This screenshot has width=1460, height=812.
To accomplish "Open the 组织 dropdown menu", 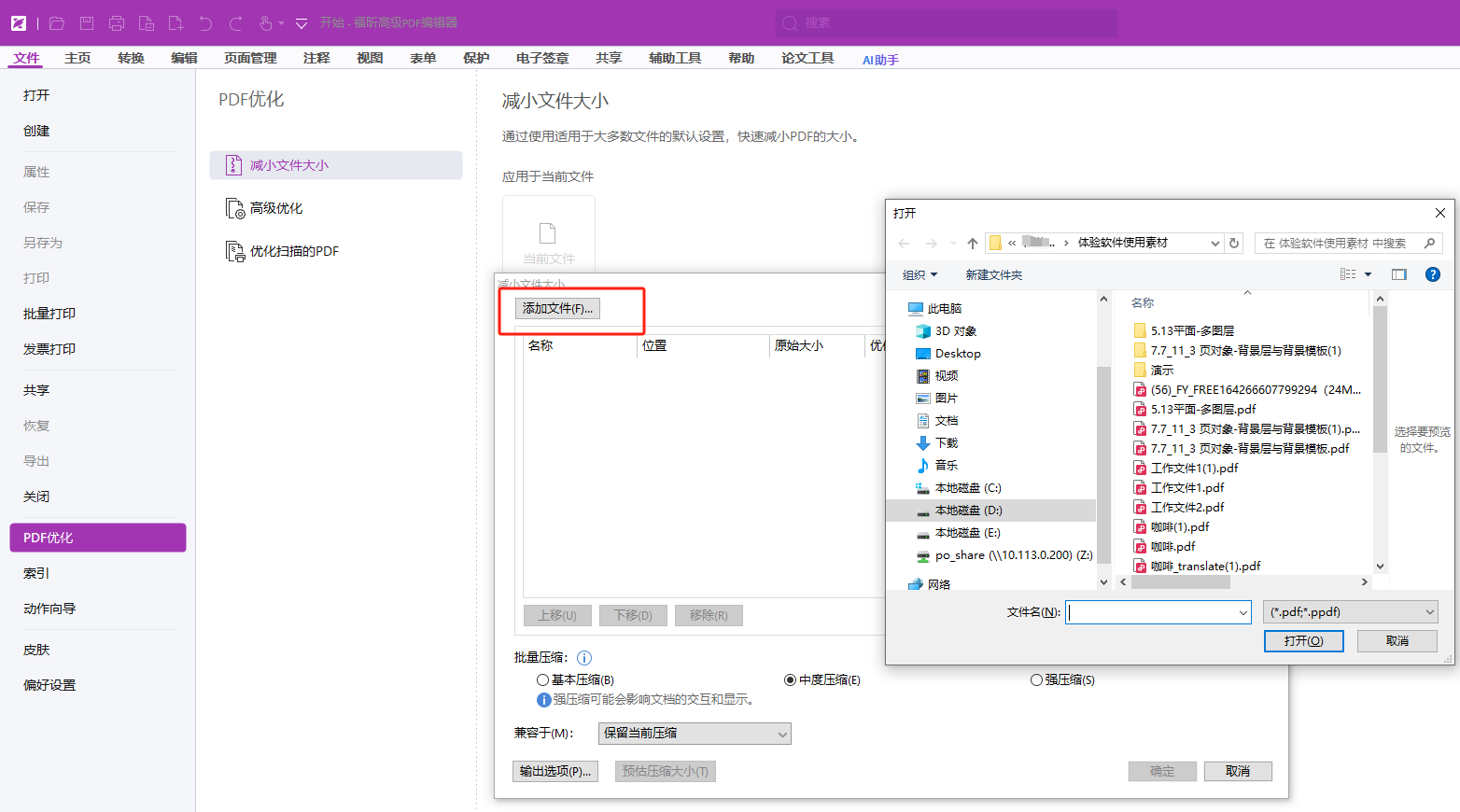I will click(x=920, y=274).
